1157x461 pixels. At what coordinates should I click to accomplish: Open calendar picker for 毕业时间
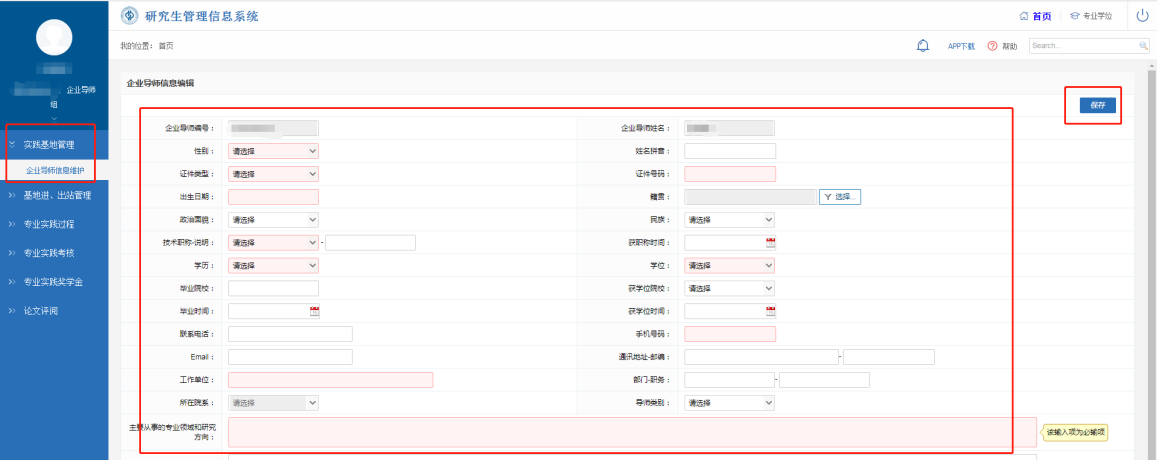(x=314, y=311)
